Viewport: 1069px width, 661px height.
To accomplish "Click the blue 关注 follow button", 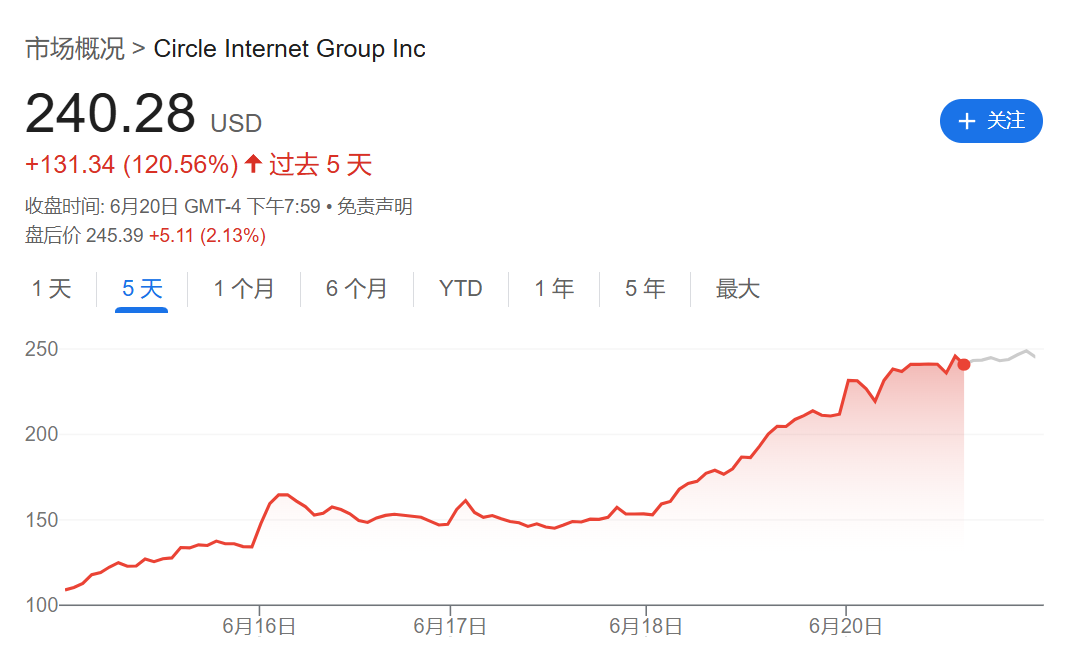I will (x=991, y=121).
